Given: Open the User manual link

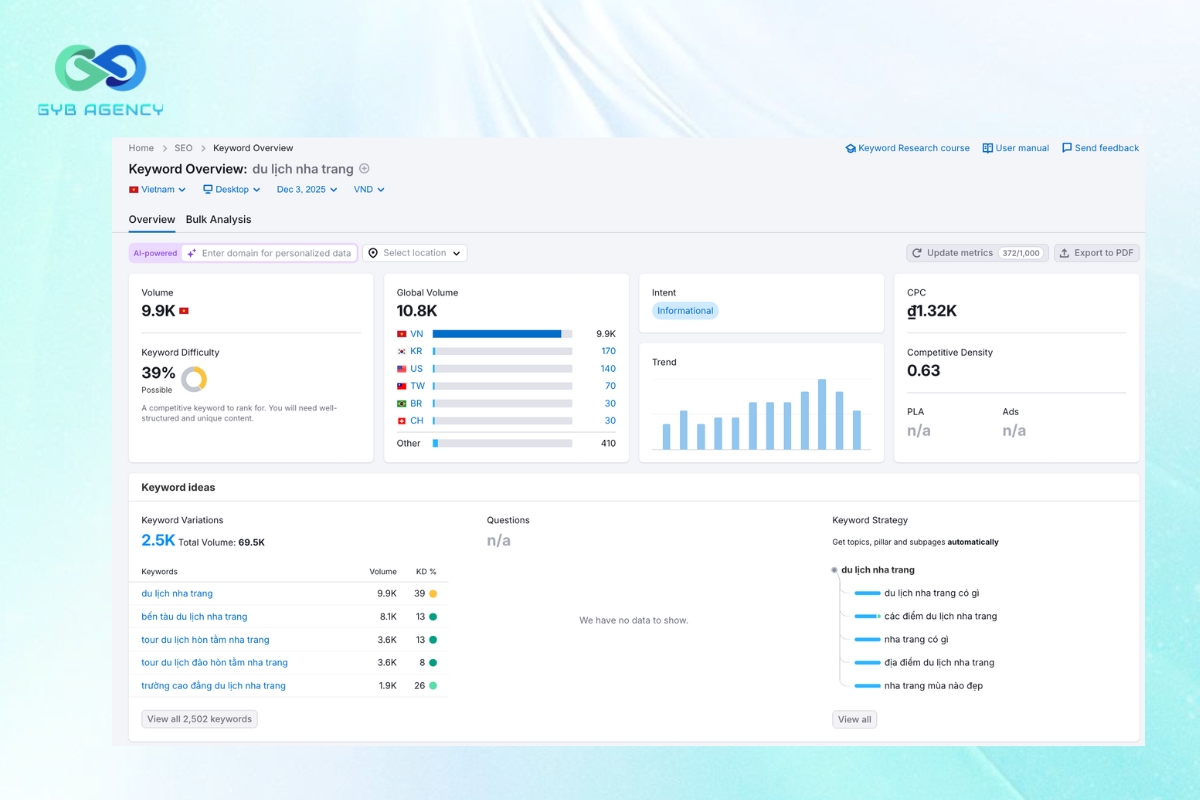Looking at the screenshot, I should [x=1016, y=148].
